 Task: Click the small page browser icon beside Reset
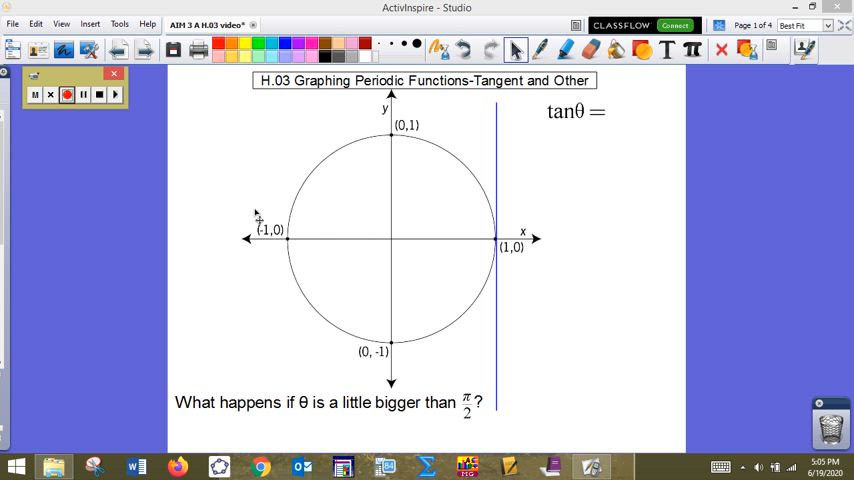point(771,45)
